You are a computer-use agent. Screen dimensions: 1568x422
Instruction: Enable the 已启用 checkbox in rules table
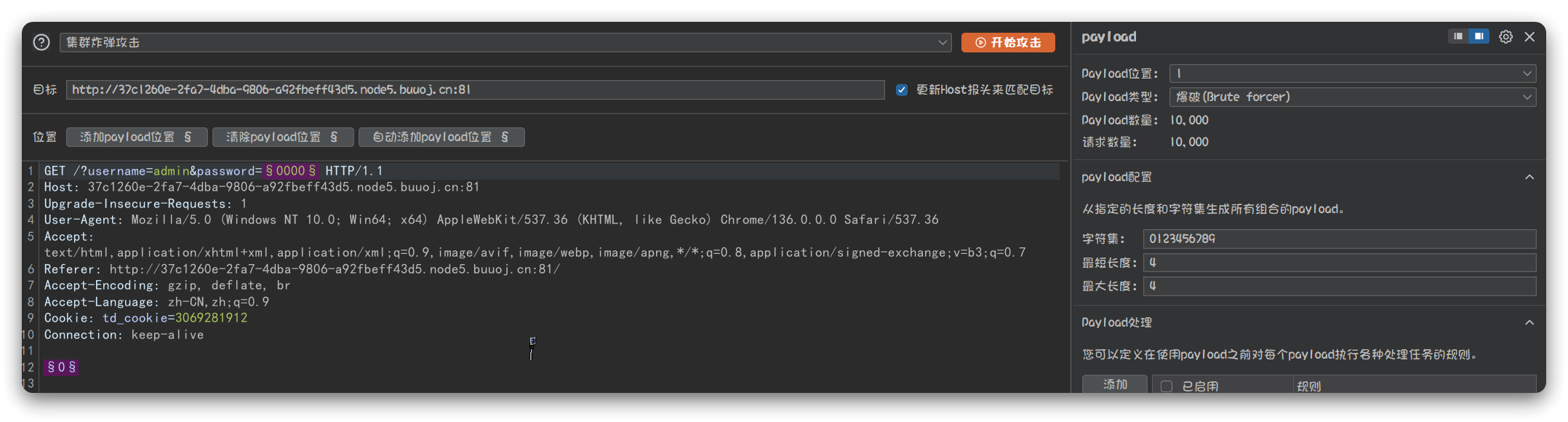point(1167,386)
